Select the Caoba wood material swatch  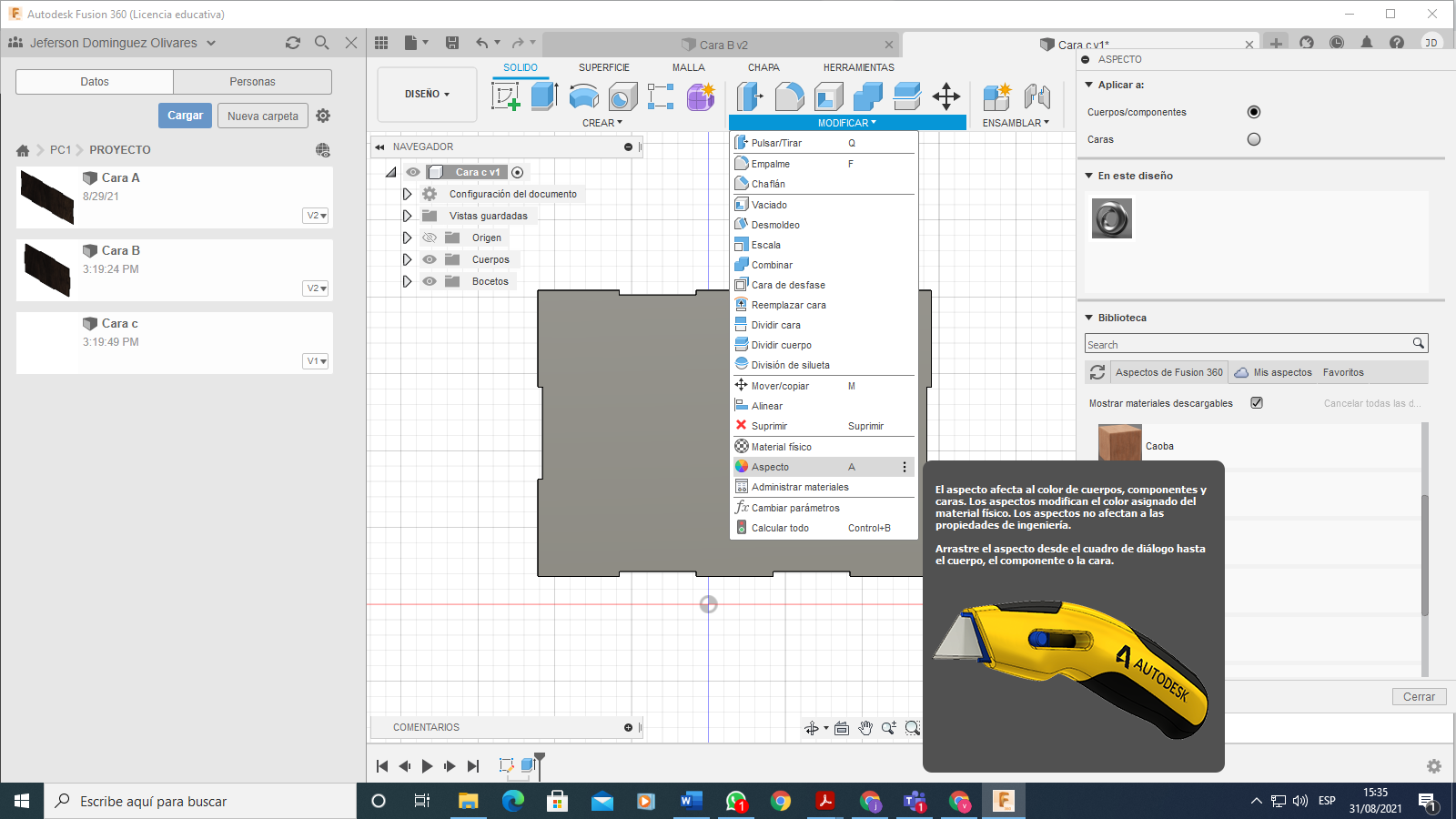click(1119, 444)
